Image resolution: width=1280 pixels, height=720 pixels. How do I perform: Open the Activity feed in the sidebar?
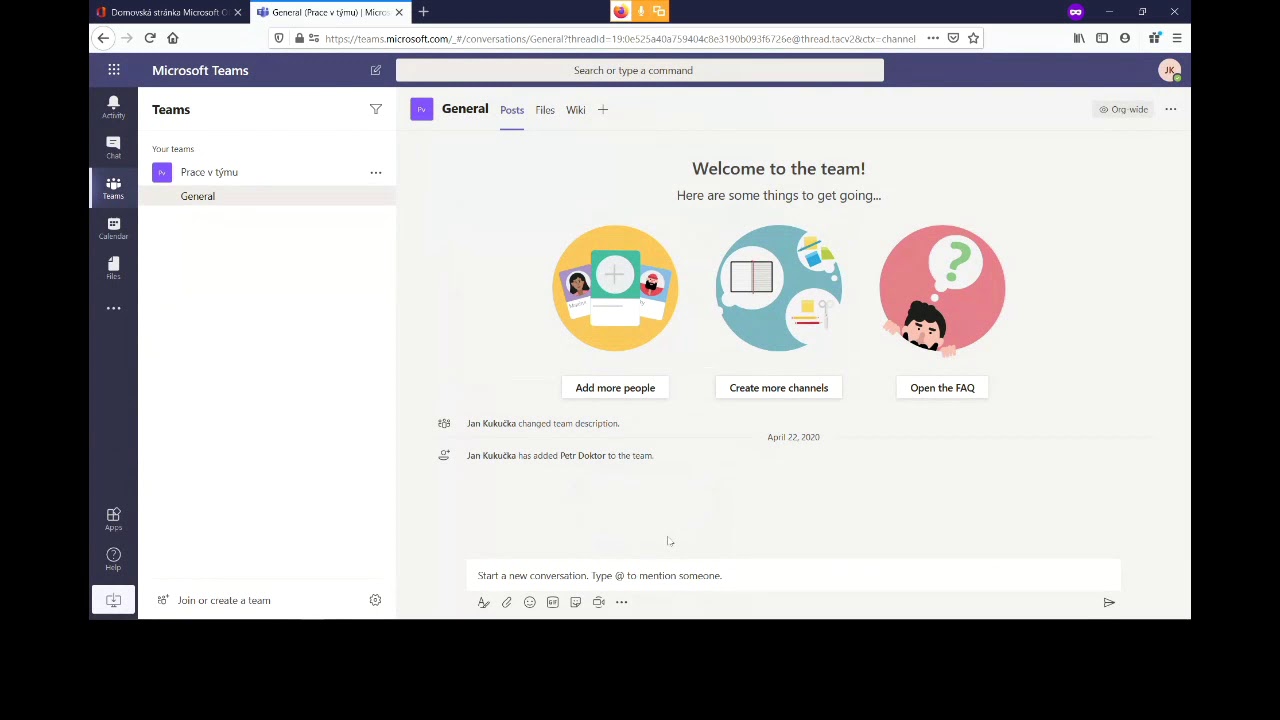click(x=113, y=107)
